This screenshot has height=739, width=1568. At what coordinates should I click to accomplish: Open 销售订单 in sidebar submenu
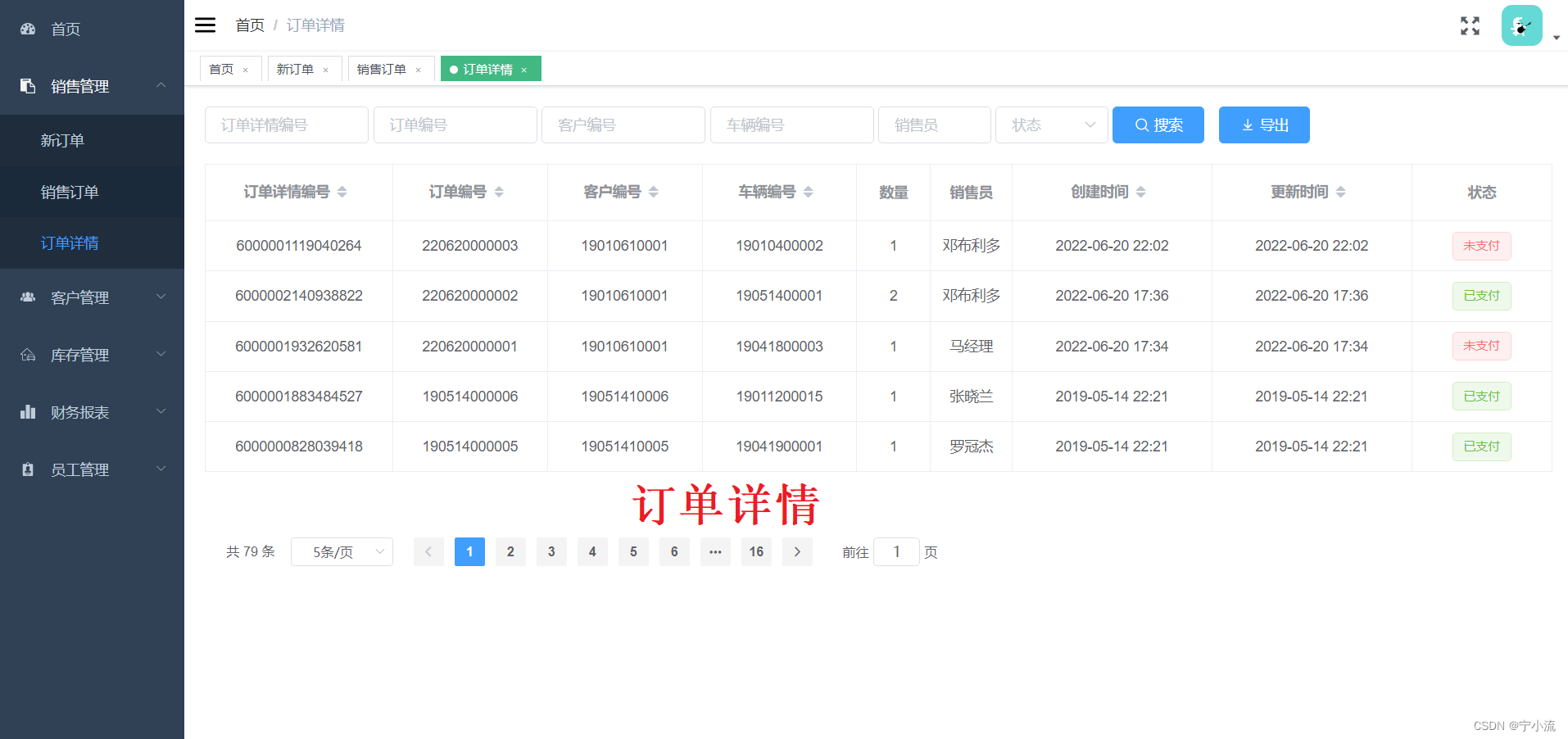[92, 192]
